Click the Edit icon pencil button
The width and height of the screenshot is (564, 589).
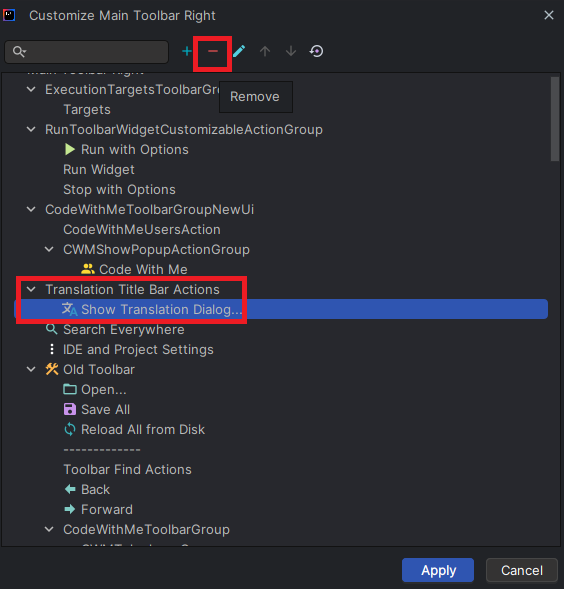239,51
